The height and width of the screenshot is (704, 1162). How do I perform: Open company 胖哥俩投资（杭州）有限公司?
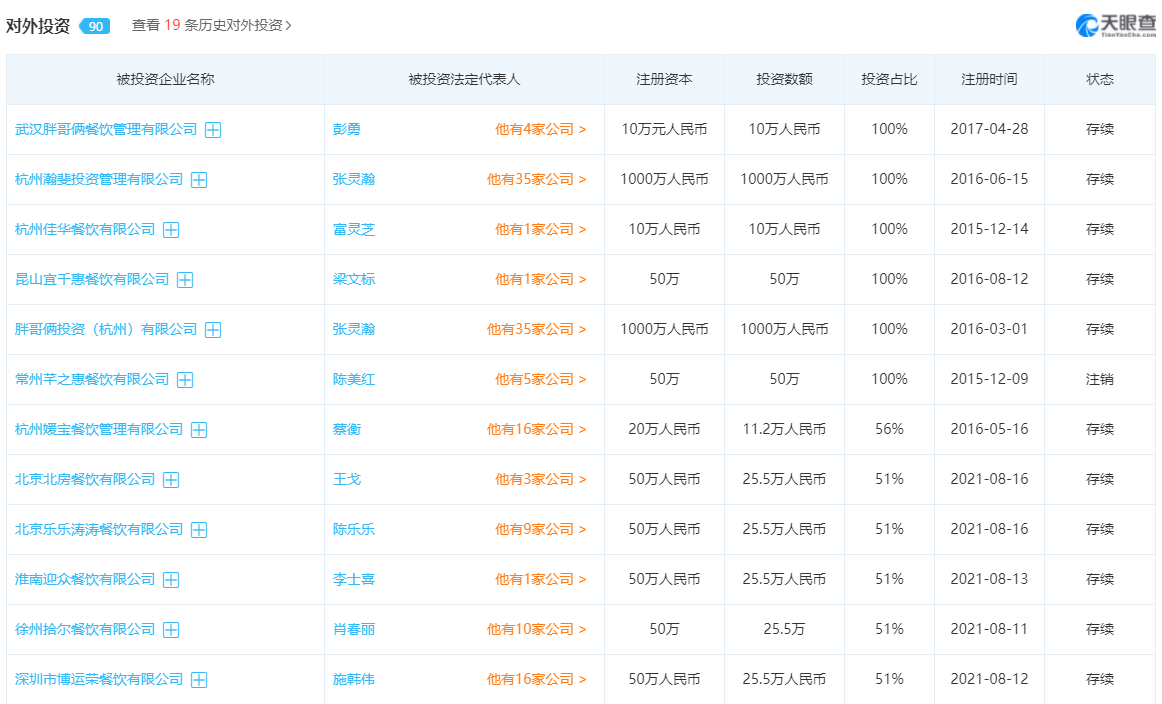click(106, 329)
